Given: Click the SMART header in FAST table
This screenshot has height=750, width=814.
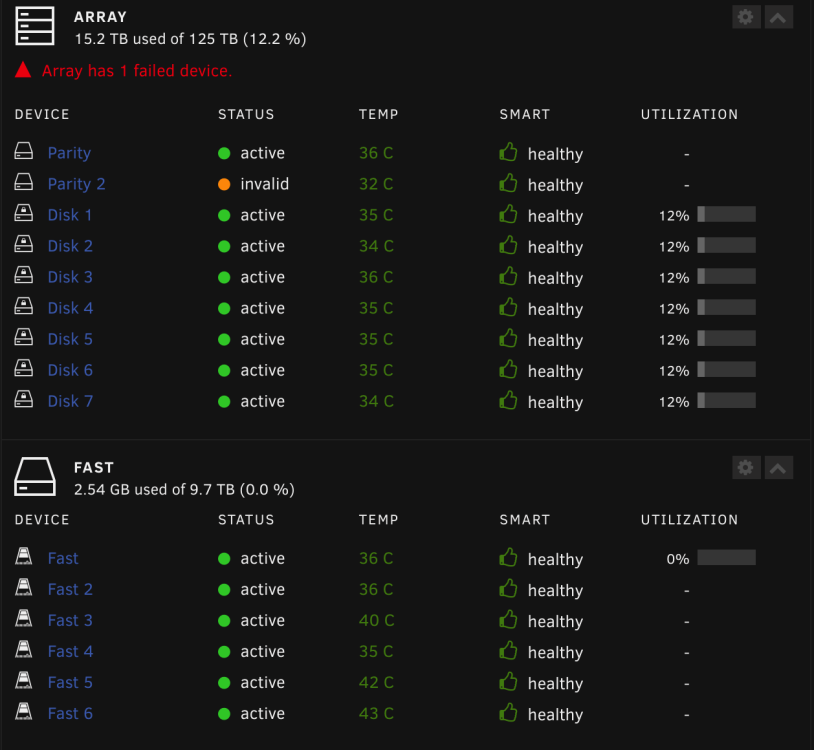Looking at the screenshot, I should [525, 520].
